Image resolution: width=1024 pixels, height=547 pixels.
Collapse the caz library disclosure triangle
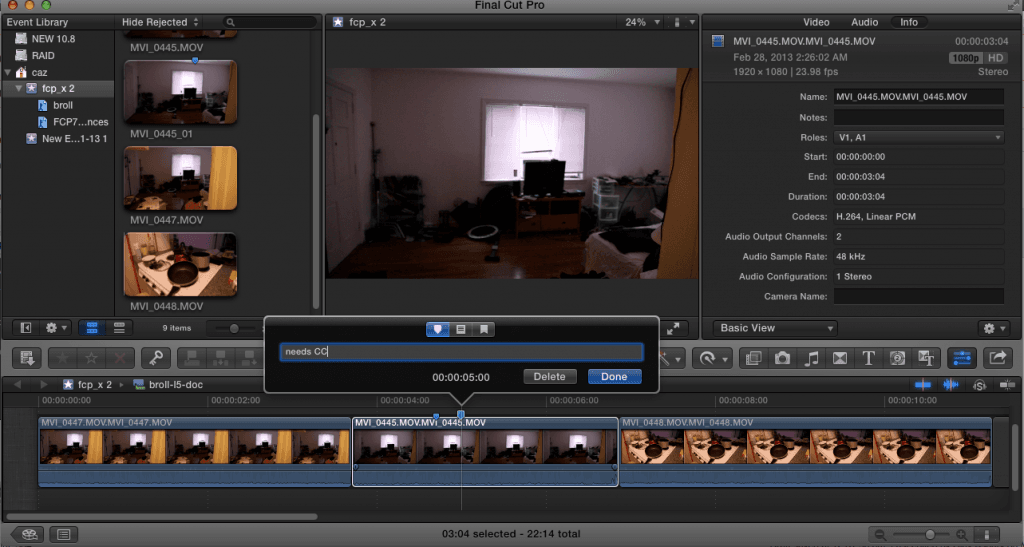tap(8, 73)
